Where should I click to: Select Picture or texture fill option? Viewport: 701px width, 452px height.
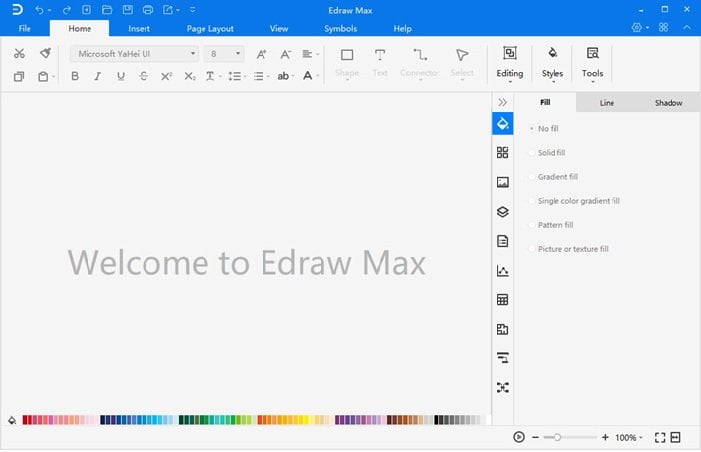pyautogui.click(x=532, y=249)
